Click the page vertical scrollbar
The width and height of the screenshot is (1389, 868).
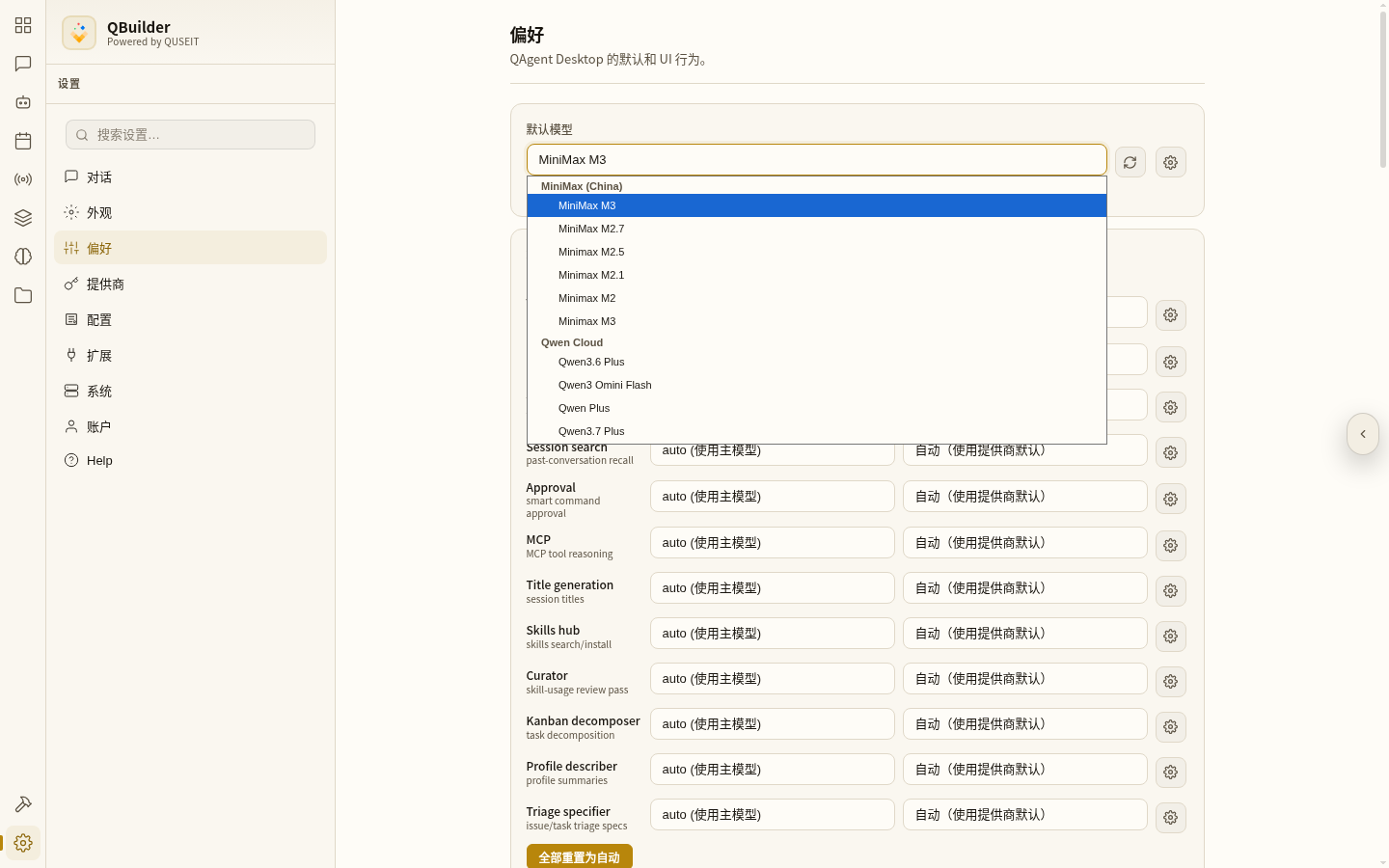click(x=1382, y=89)
